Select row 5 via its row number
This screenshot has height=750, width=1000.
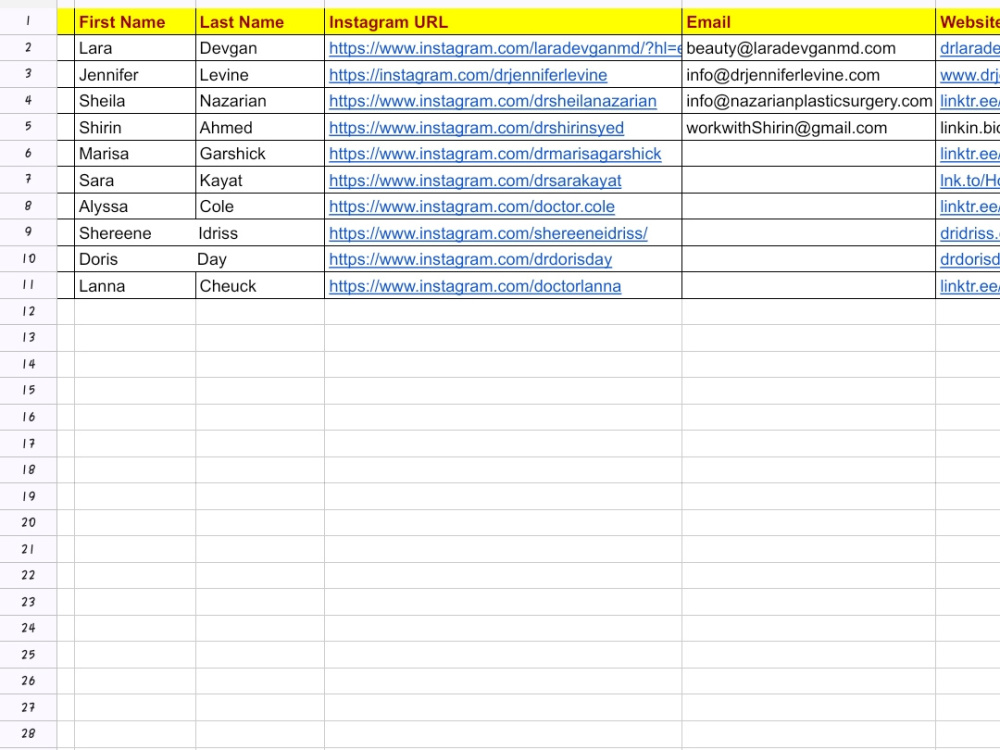click(28, 127)
